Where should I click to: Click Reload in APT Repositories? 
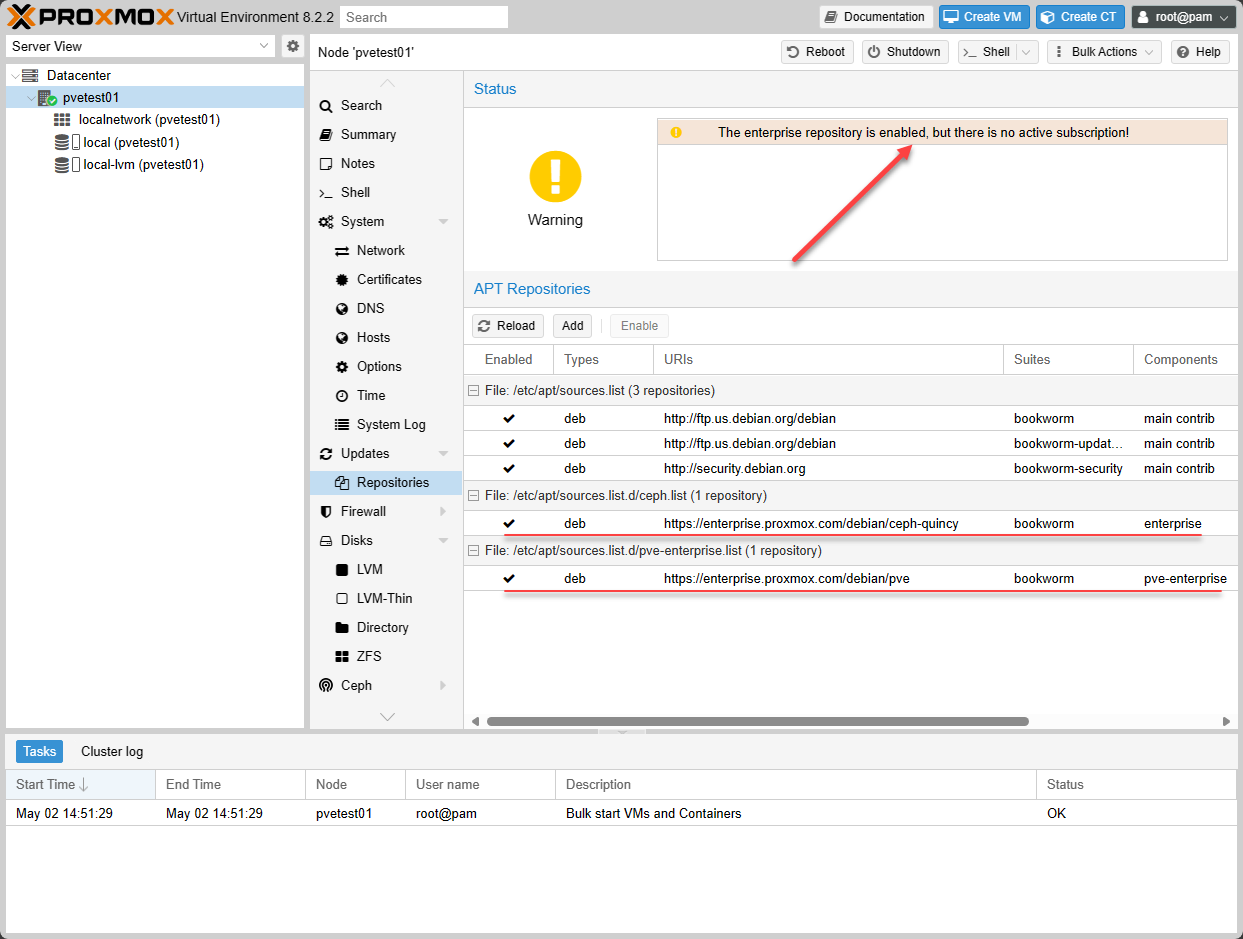tap(508, 326)
